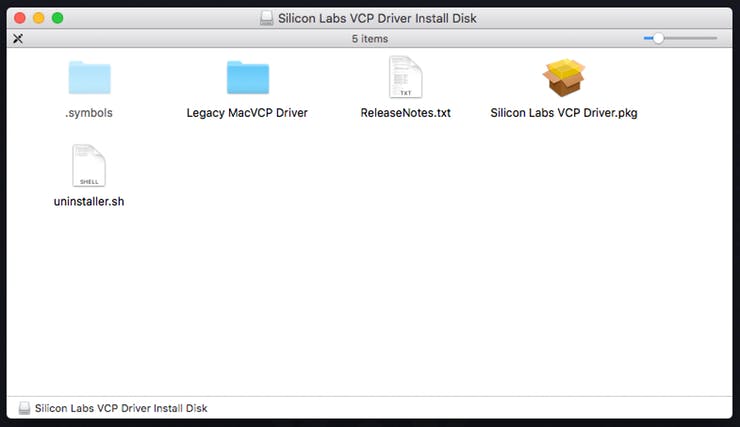The height and width of the screenshot is (427, 740).
Task: Click the disk icon in bottom path bar
Action: [x=24, y=408]
